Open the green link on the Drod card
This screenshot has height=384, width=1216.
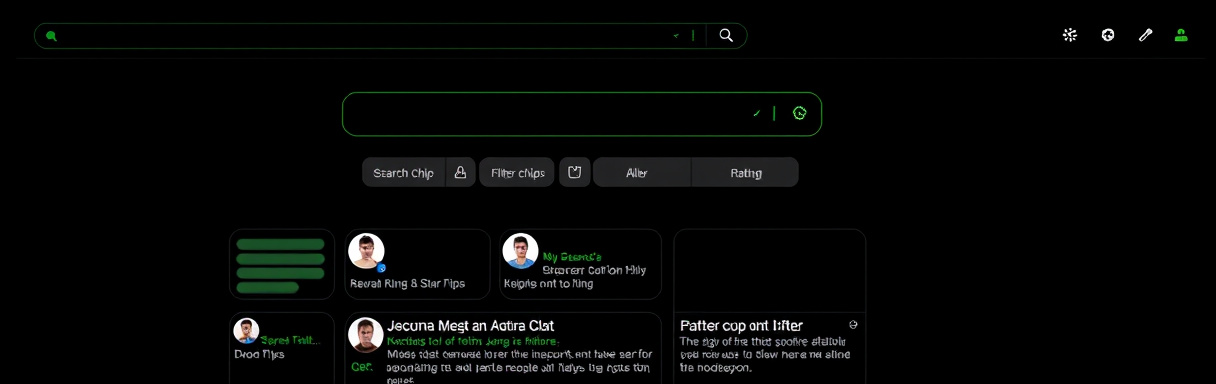(x=290, y=340)
